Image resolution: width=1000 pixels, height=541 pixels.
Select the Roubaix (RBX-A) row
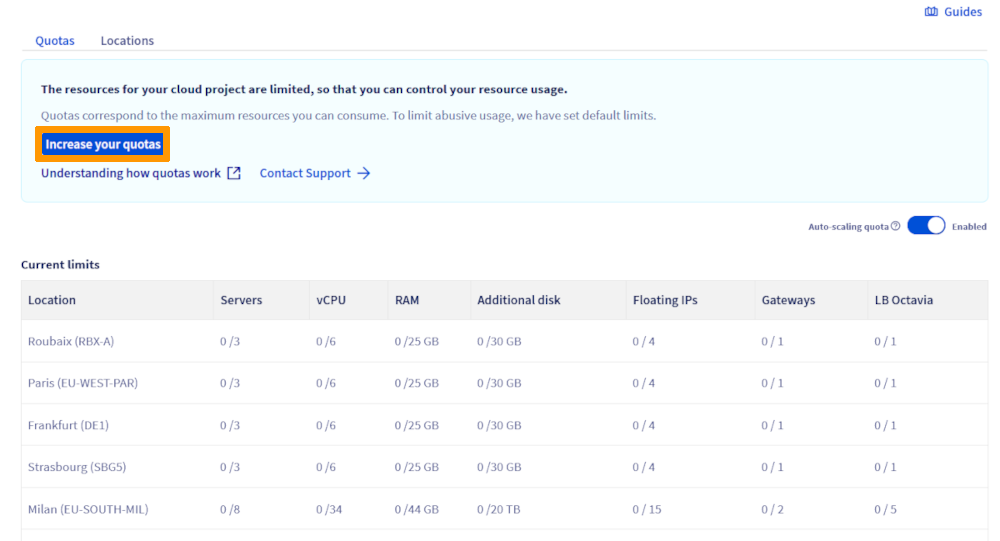click(71, 342)
